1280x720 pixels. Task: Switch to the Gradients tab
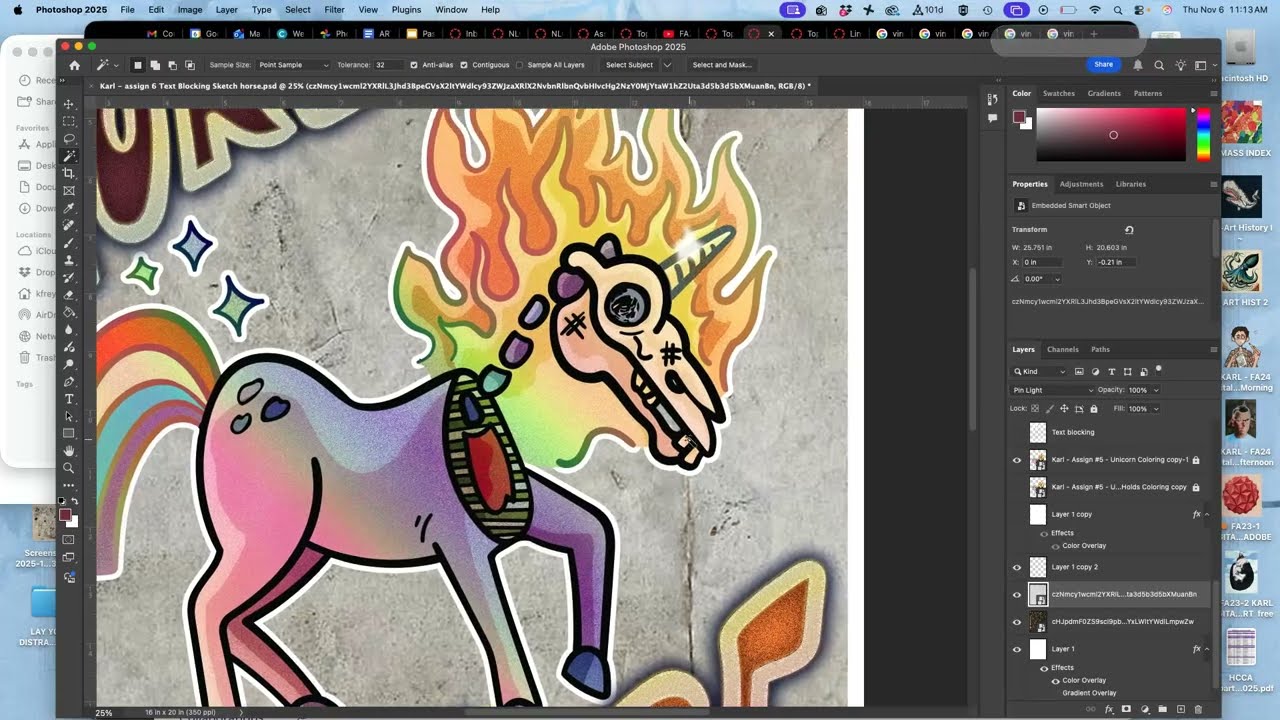pos(1104,93)
